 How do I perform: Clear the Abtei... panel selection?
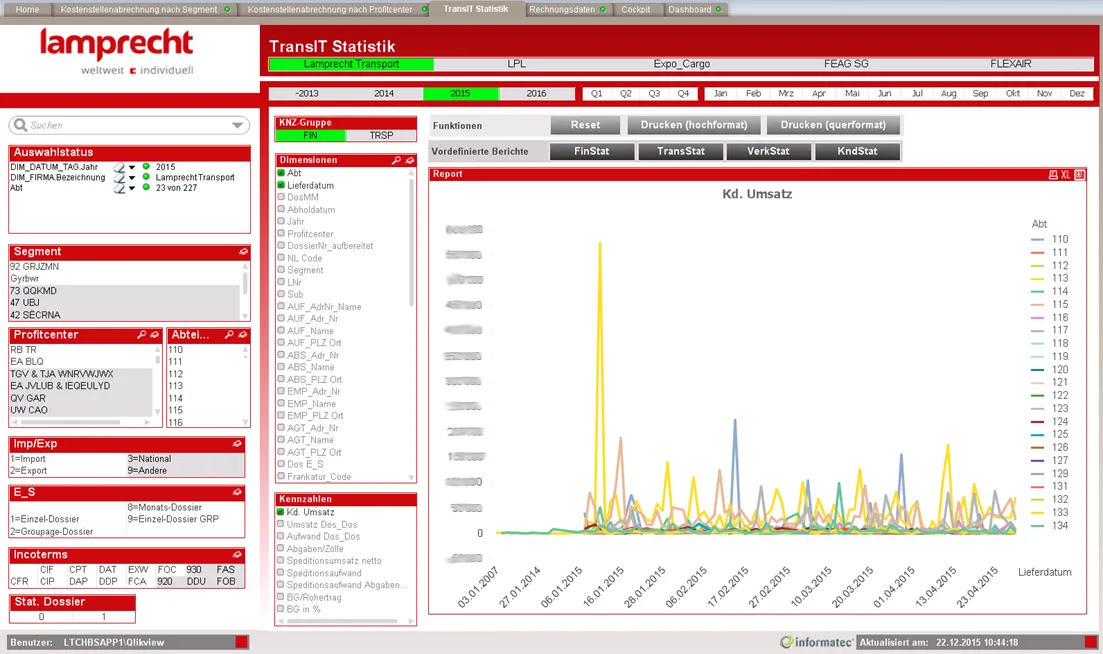243,335
